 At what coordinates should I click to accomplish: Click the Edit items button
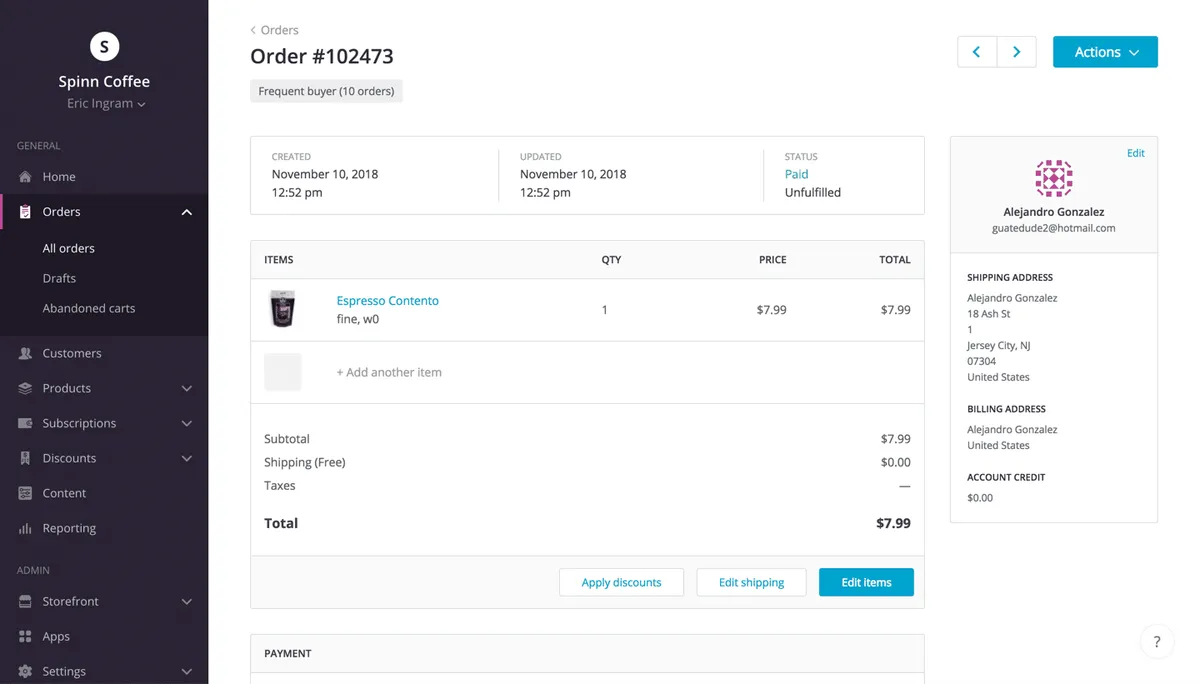click(x=865, y=582)
